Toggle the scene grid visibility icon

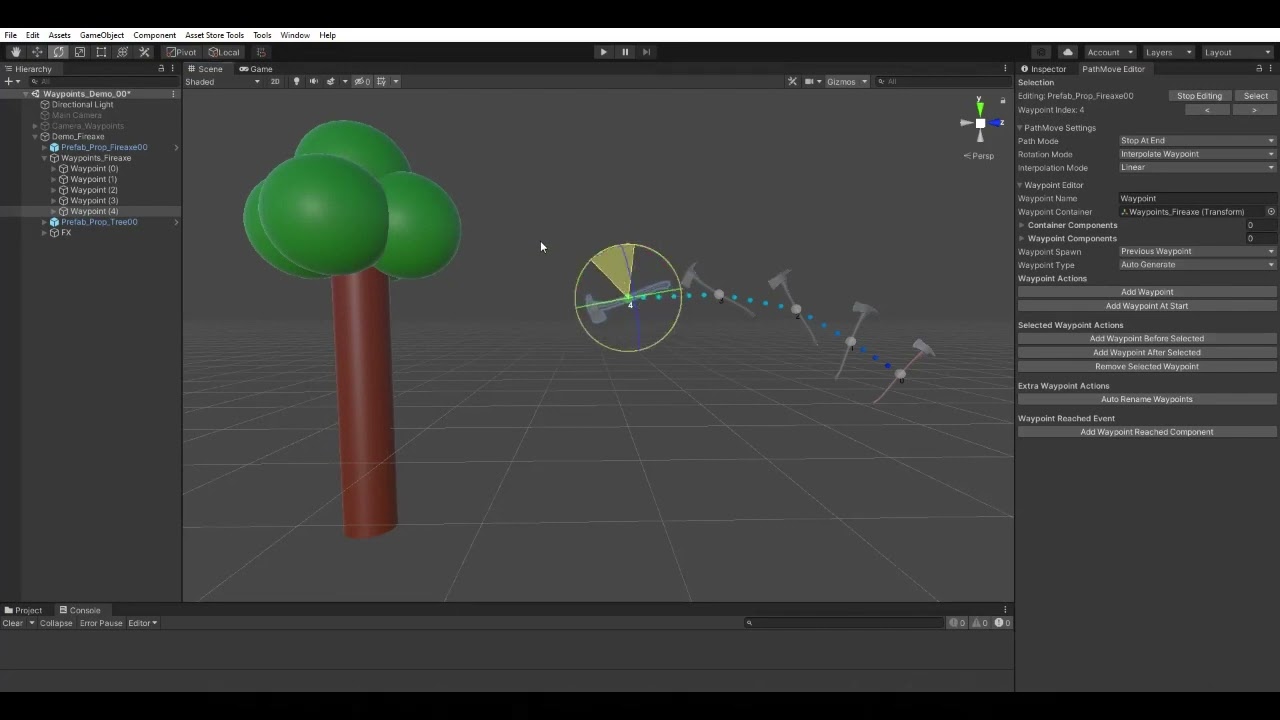(382, 82)
